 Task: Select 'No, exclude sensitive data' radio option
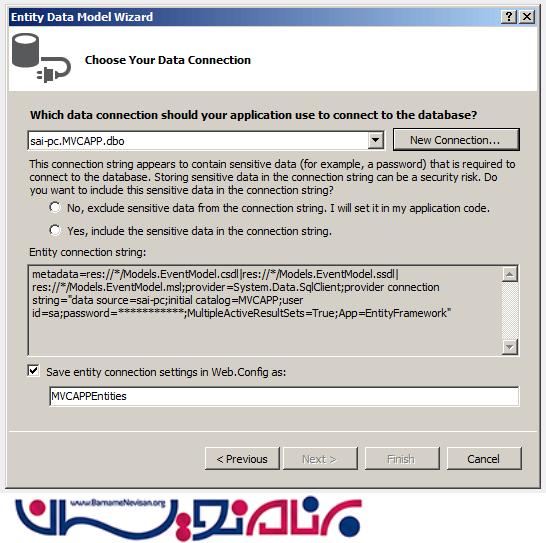[x=55, y=208]
